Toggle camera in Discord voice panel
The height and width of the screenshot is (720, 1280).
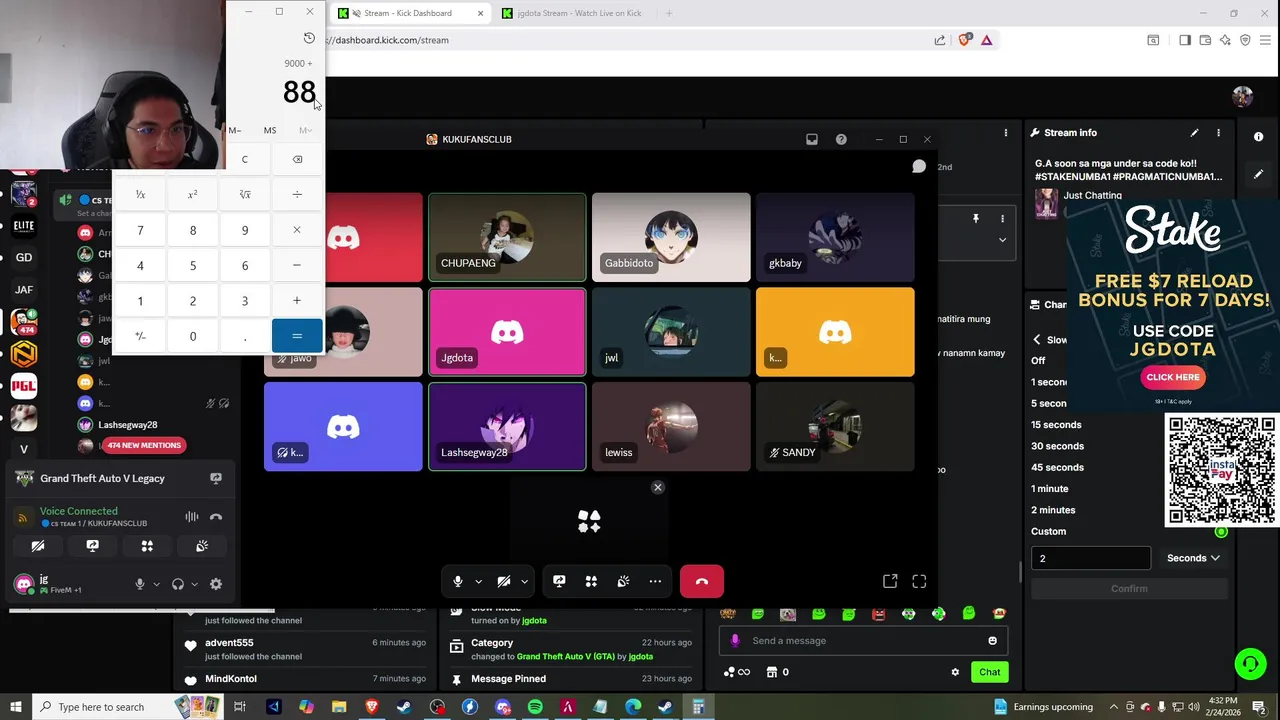point(38,546)
